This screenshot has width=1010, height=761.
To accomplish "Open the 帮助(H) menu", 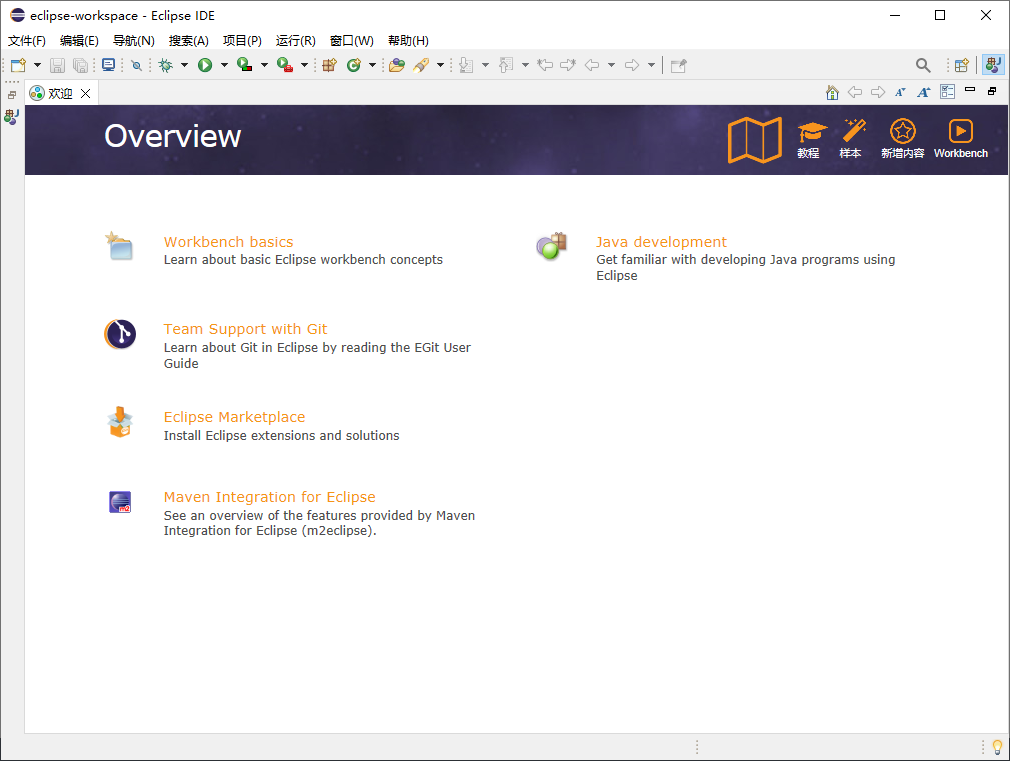I will click(x=408, y=41).
